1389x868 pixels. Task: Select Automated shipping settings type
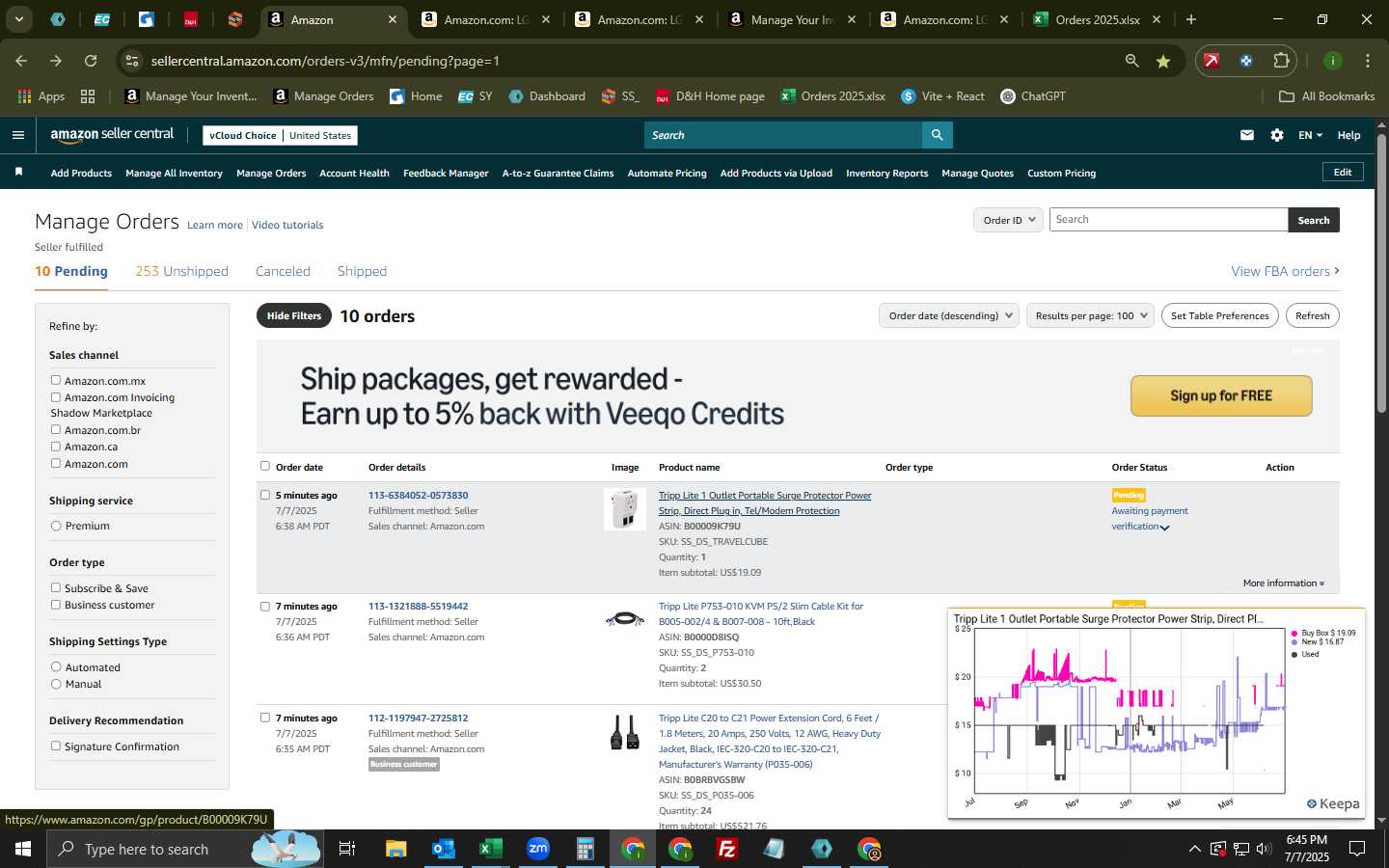pyautogui.click(x=56, y=666)
